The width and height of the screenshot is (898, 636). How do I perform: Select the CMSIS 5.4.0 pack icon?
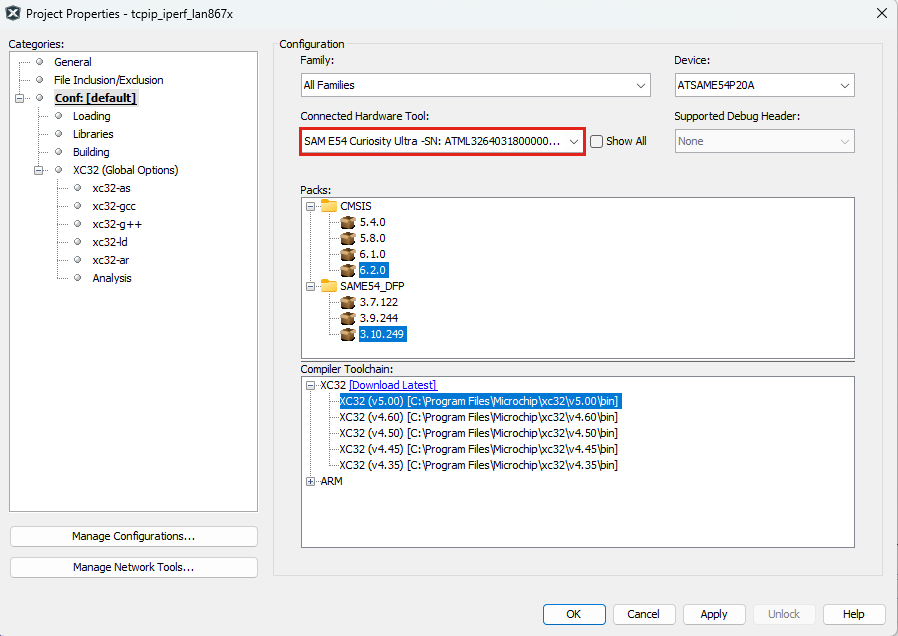click(348, 222)
